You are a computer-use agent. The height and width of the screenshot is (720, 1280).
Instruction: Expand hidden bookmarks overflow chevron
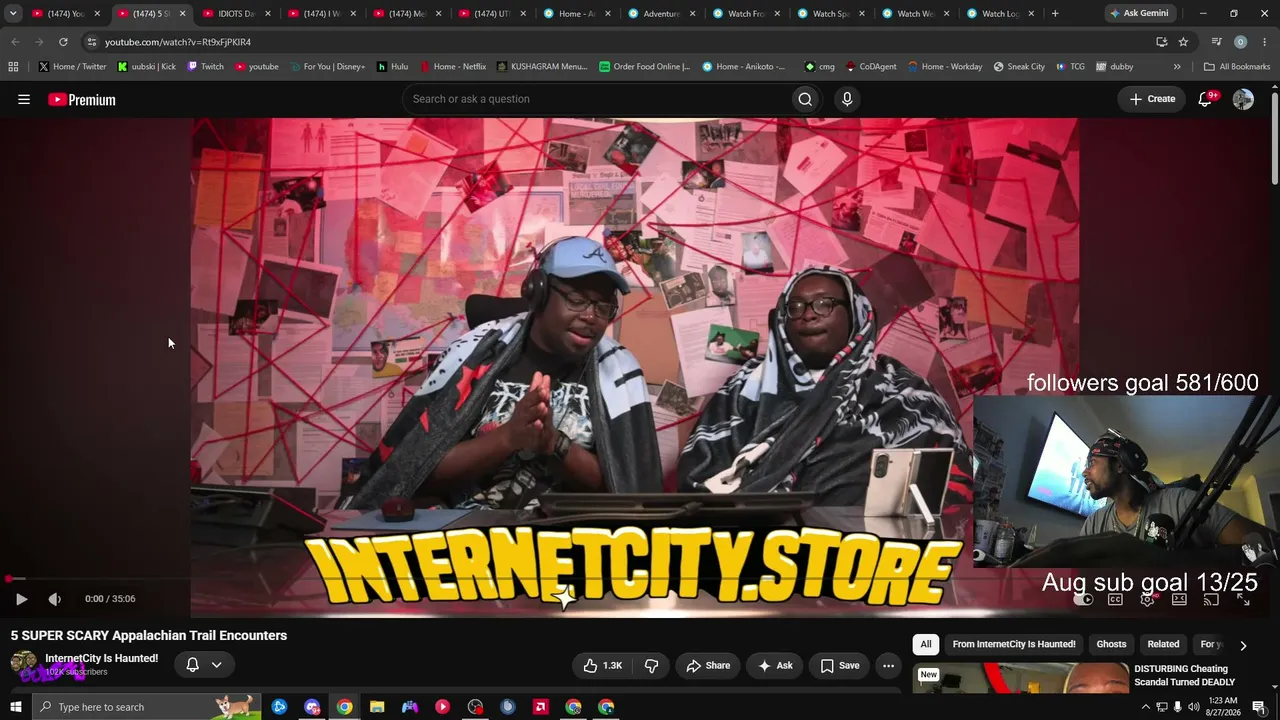tap(1177, 67)
